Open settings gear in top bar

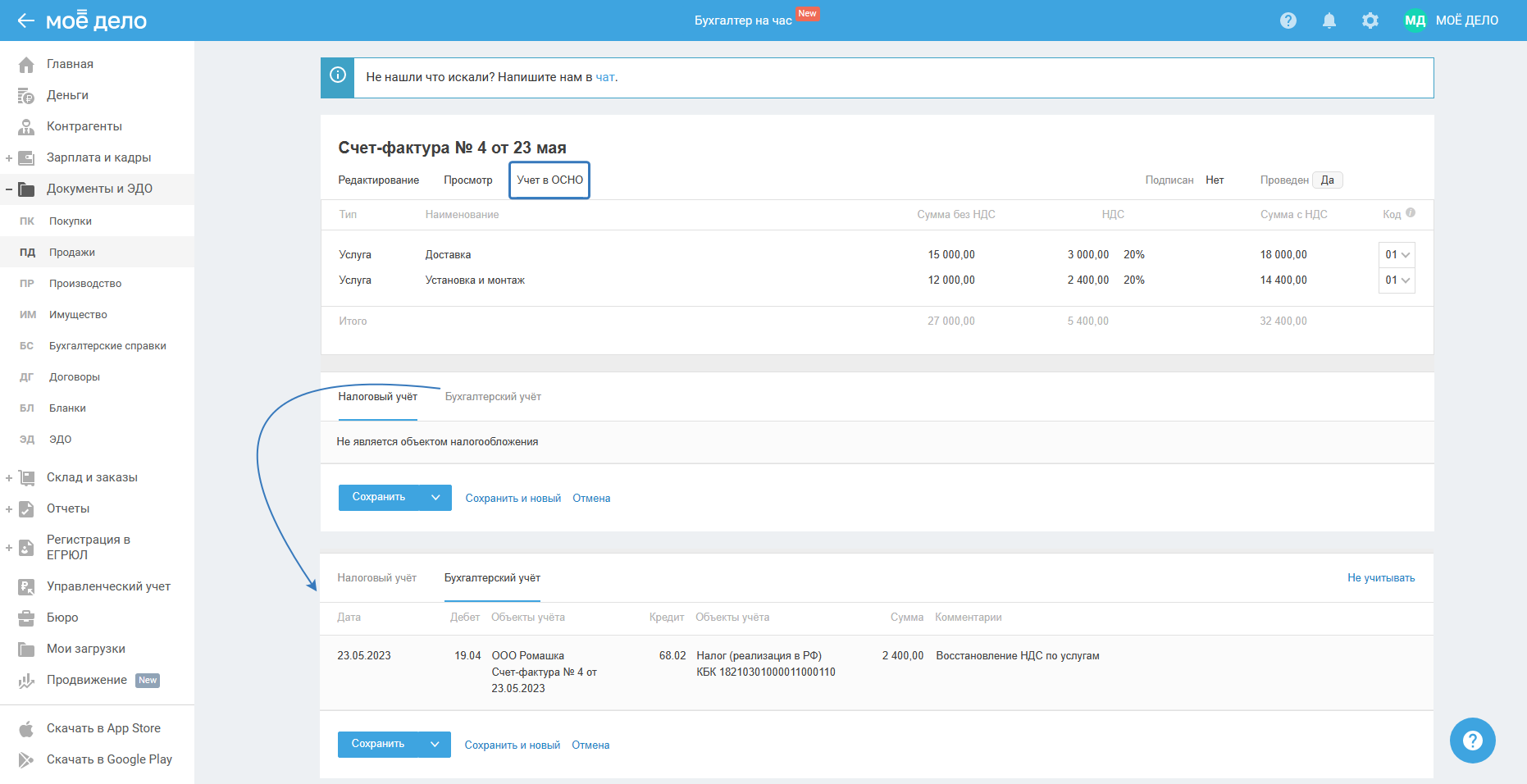(x=1370, y=21)
